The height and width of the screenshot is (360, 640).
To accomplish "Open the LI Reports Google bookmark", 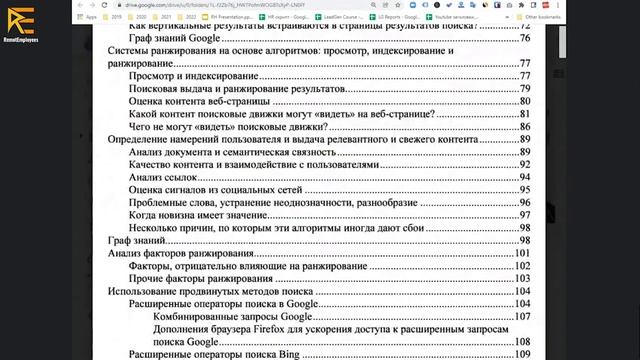I will (395, 17).
